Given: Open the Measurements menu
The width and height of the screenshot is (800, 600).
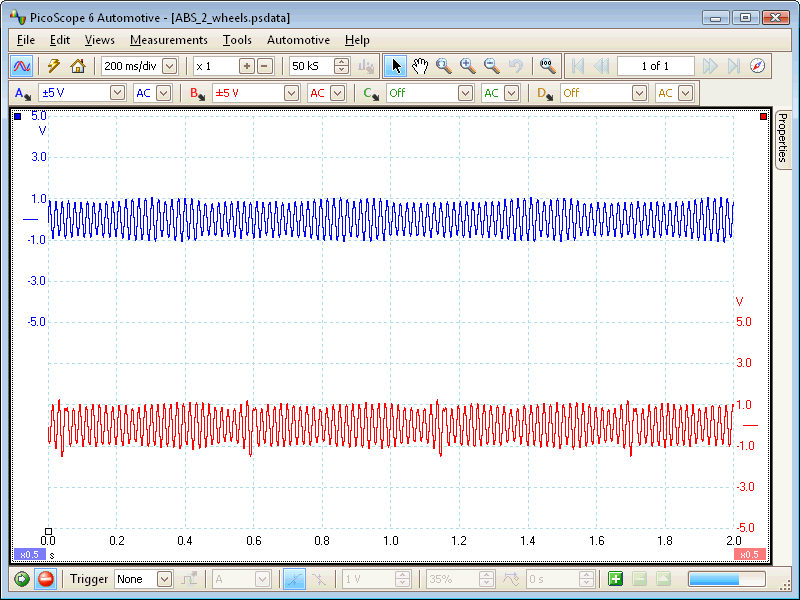Looking at the screenshot, I should [x=168, y=40].
